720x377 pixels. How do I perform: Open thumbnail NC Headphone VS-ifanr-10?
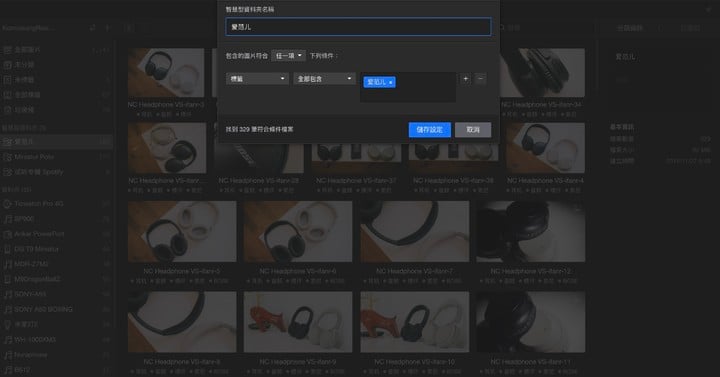pos(415,322)
